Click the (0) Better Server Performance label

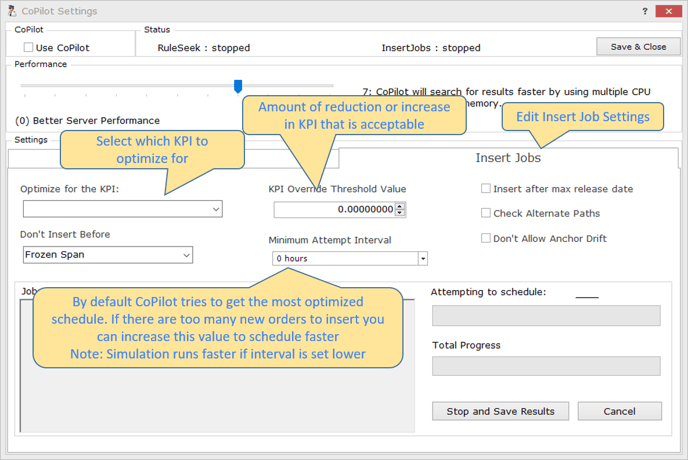click(87, 120)
